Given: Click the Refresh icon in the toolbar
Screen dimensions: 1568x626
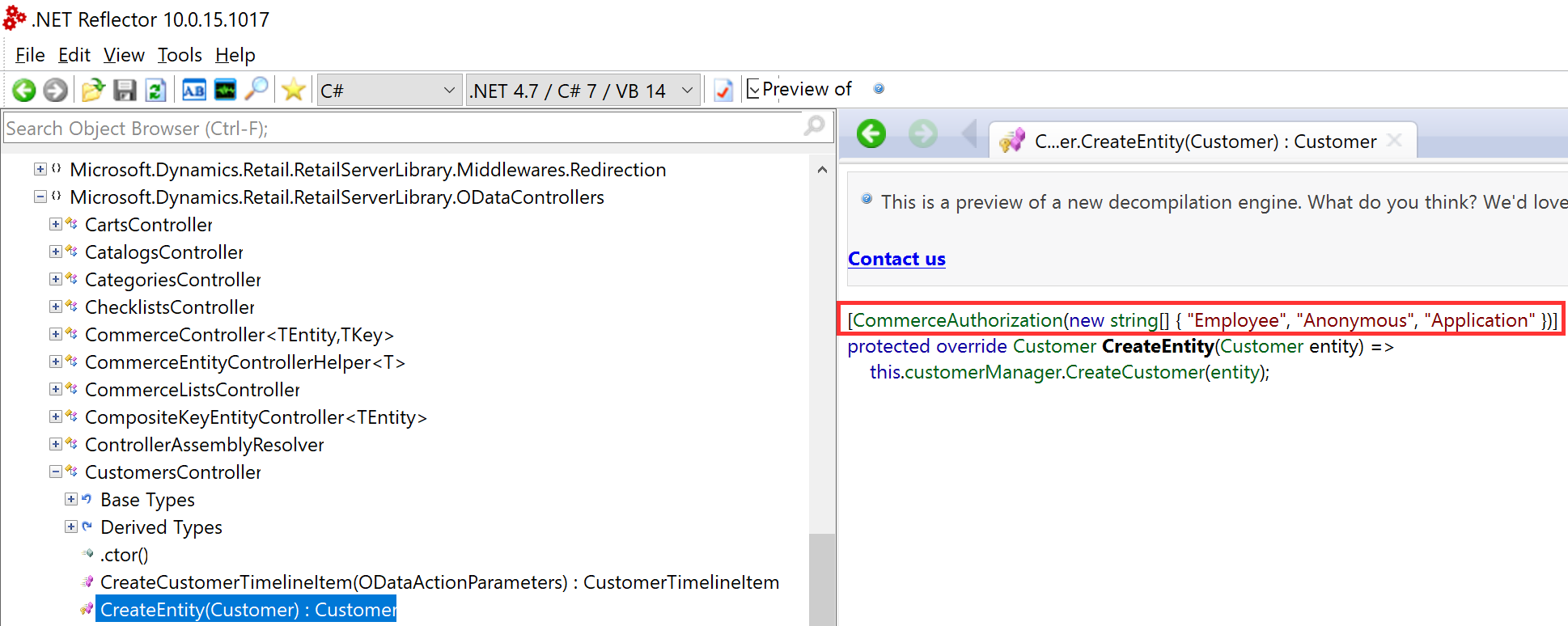Looking at the screenshot, I should click(155, 90).
